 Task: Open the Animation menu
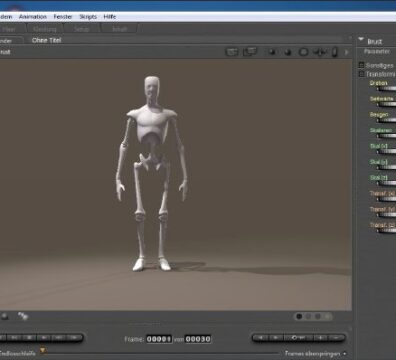[x=33, y=17]
